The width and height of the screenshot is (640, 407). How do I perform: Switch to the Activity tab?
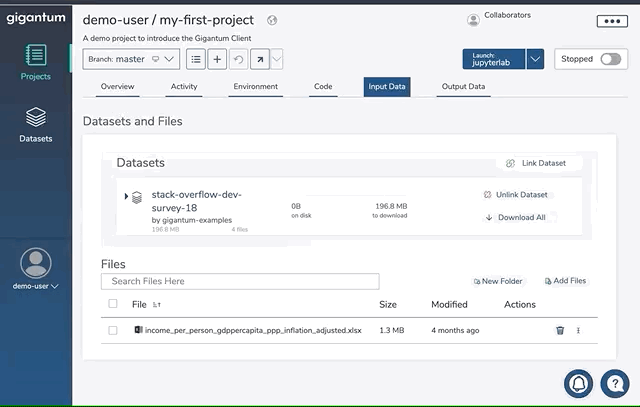click(184, 87)
